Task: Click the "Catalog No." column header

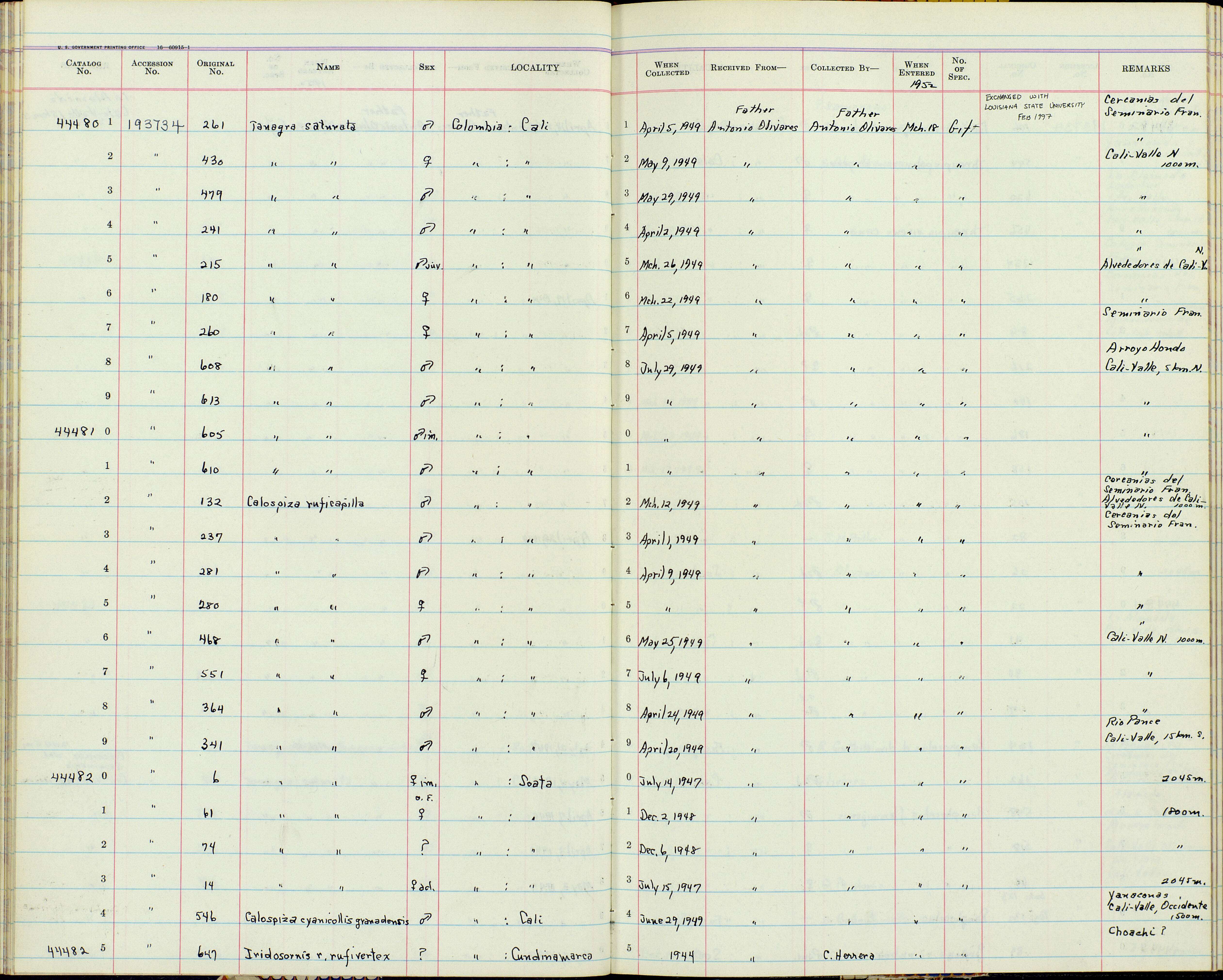Action: tap(83, 67)
